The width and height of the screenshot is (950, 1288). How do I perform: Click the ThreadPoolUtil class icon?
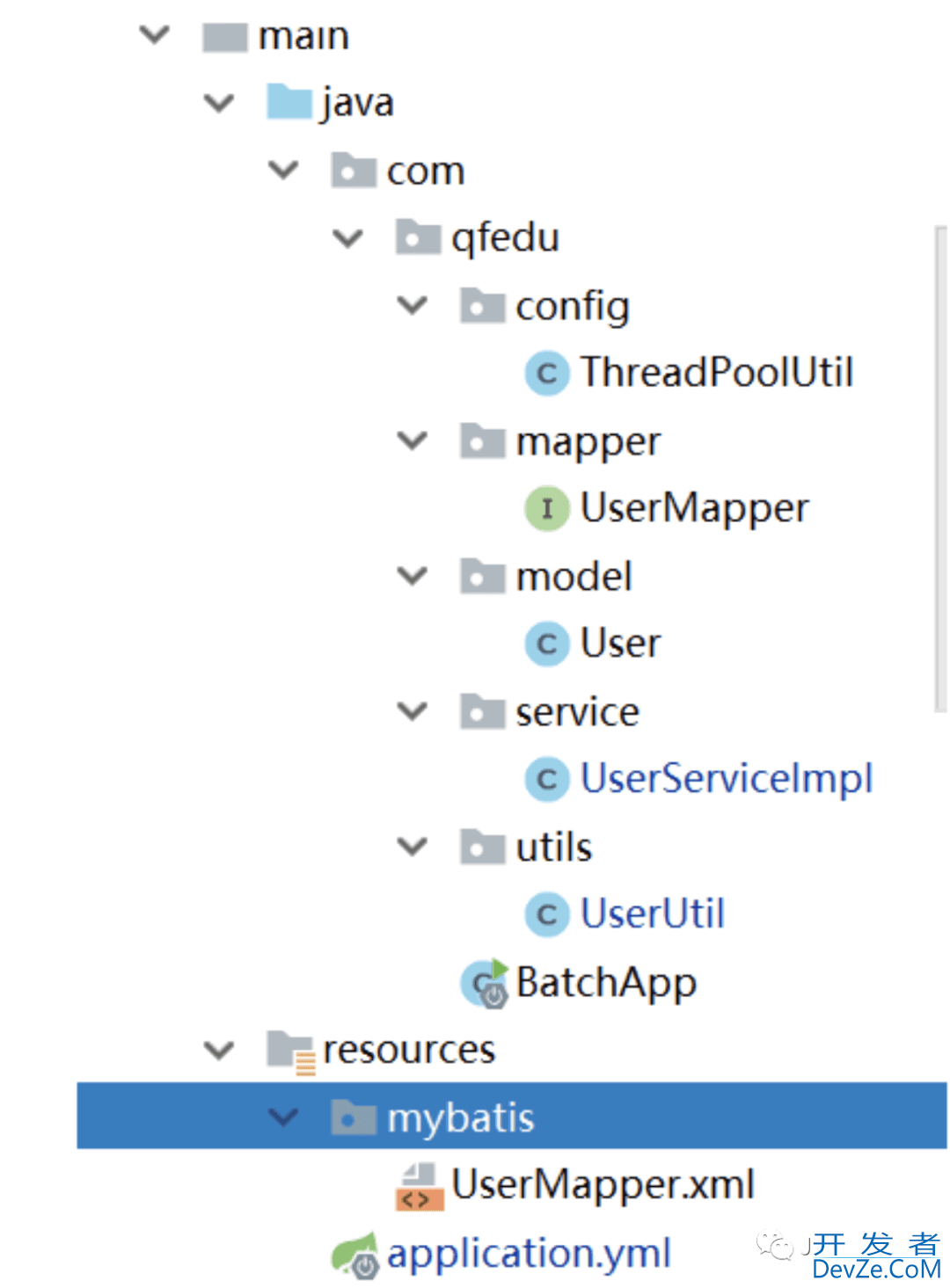(546, 373)
